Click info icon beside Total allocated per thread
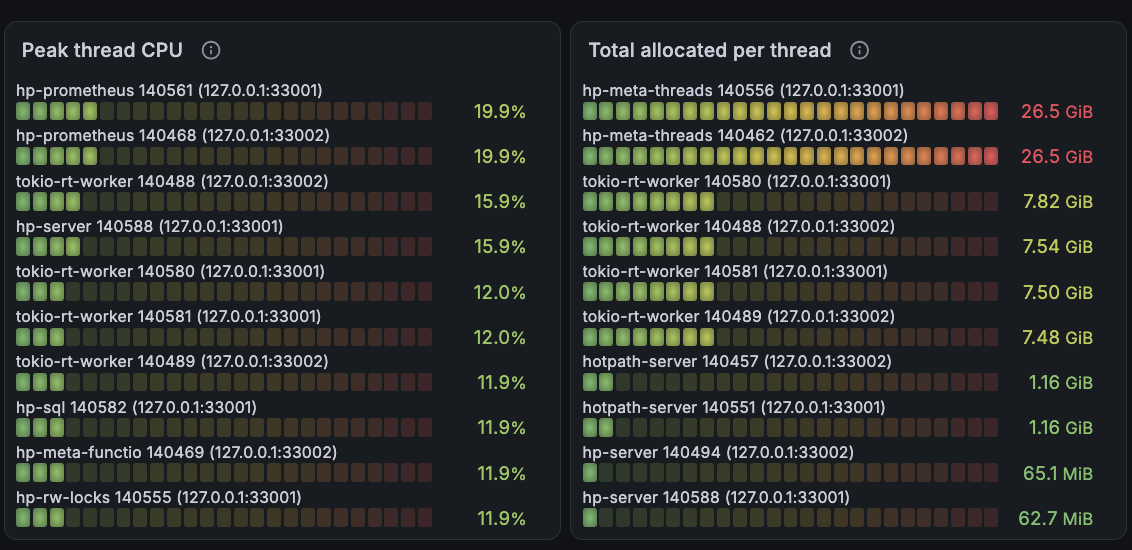 click(x=859, y=50)
